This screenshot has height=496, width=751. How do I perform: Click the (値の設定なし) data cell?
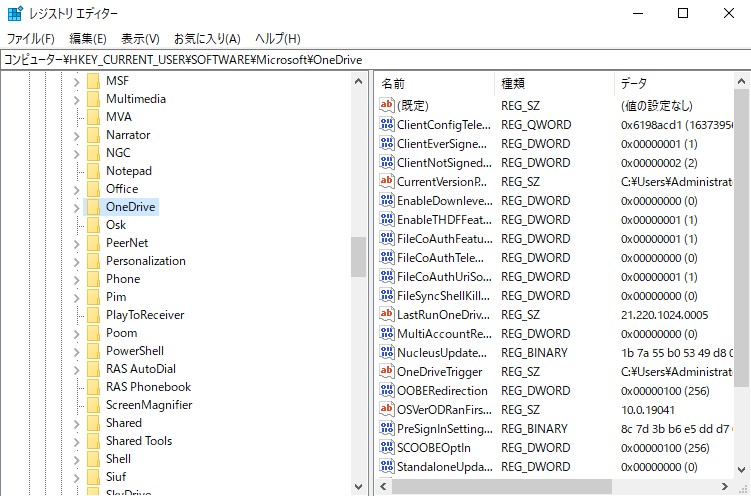(657, 106)
